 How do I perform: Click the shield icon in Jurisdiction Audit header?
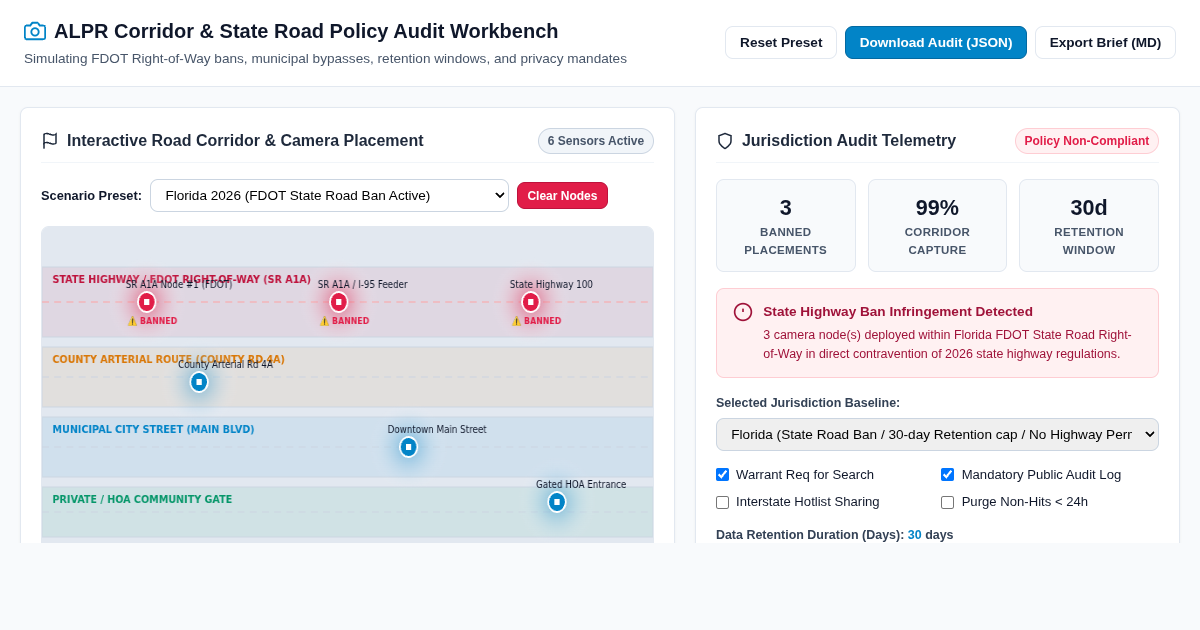(725, 141)
